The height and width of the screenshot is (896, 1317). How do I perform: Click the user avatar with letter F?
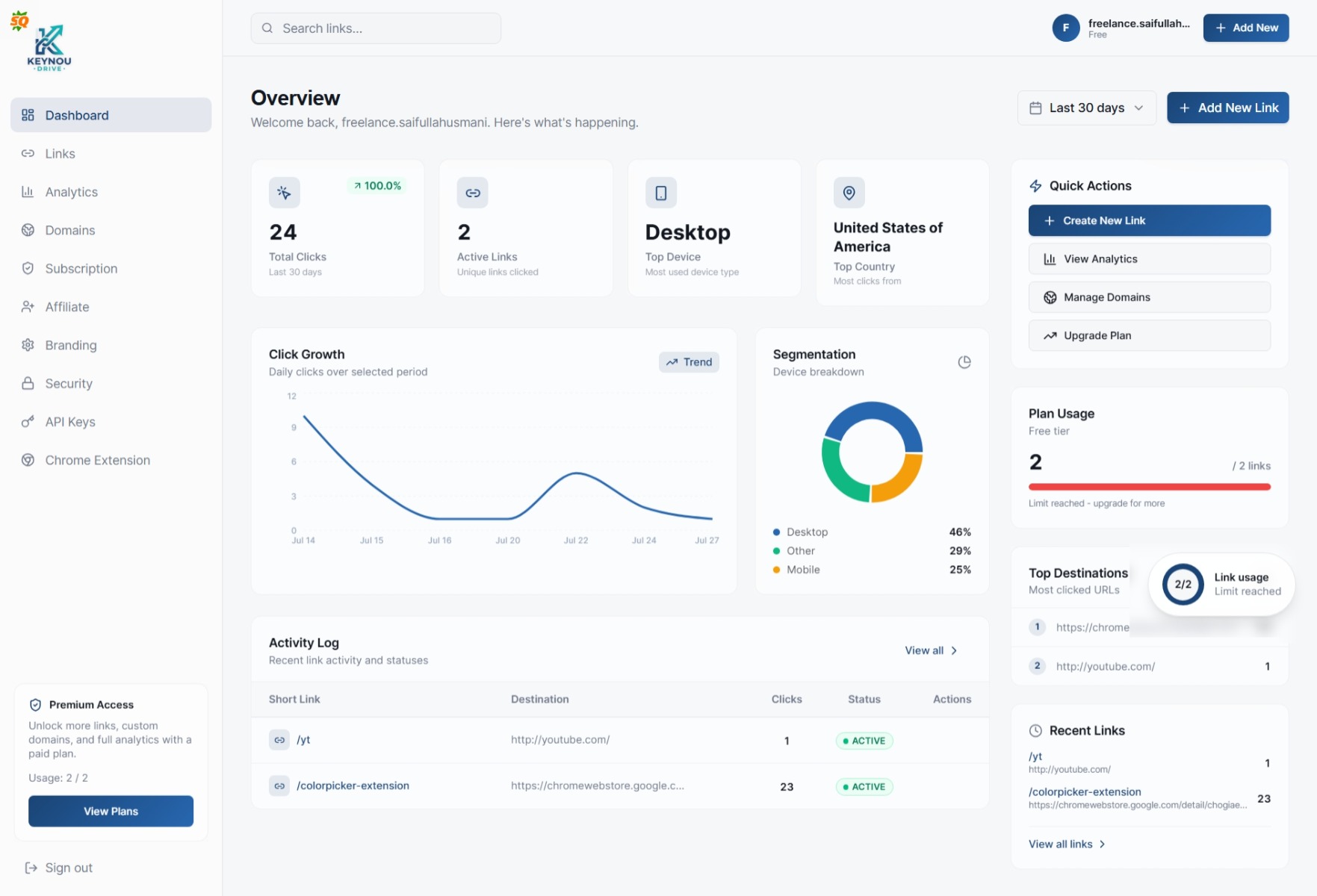[1066, 28]
